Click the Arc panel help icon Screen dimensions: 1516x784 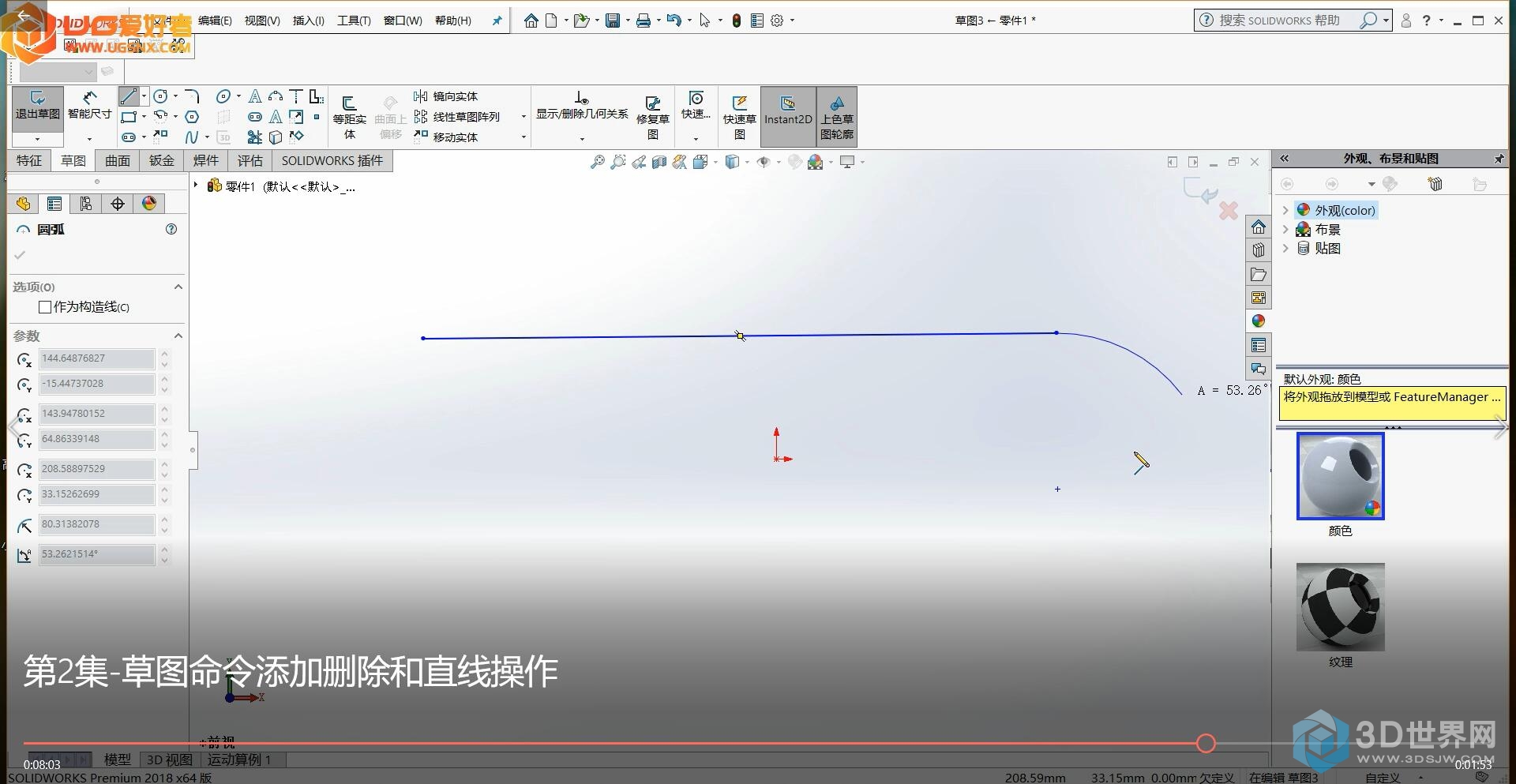point(171,229)
